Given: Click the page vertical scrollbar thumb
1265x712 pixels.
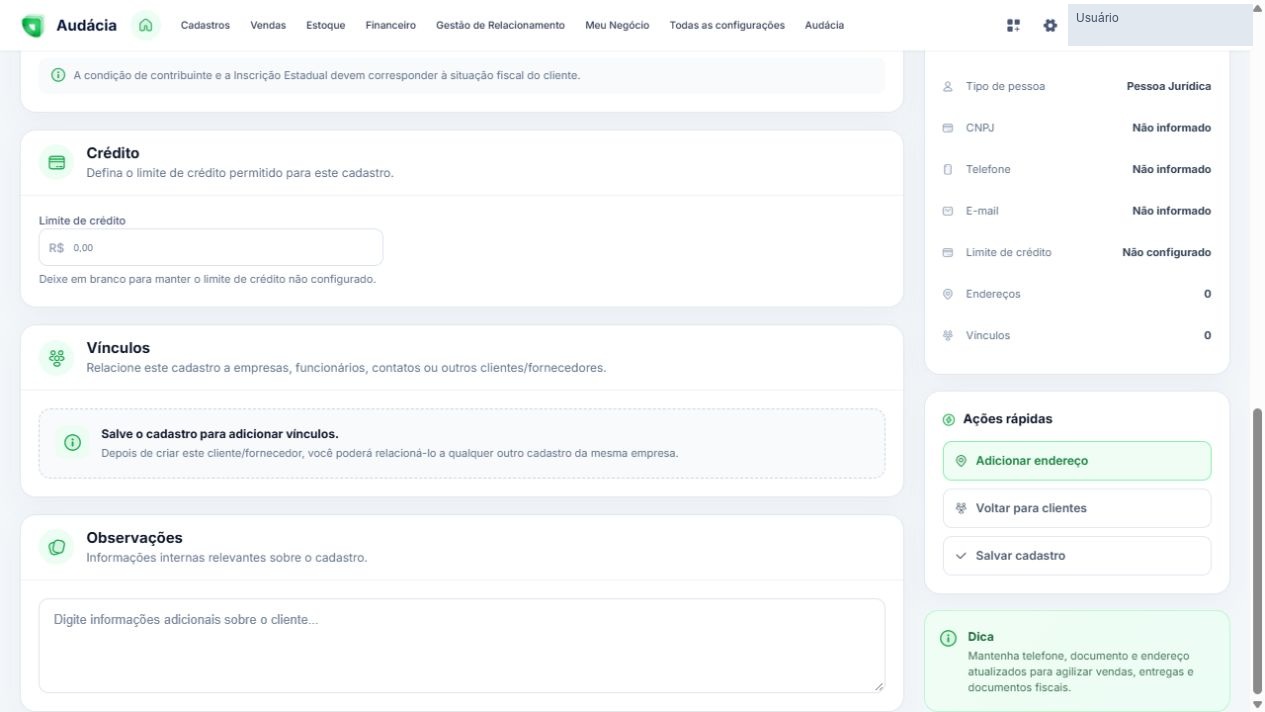Looking at the screenshot, I should pos(1258,552).
